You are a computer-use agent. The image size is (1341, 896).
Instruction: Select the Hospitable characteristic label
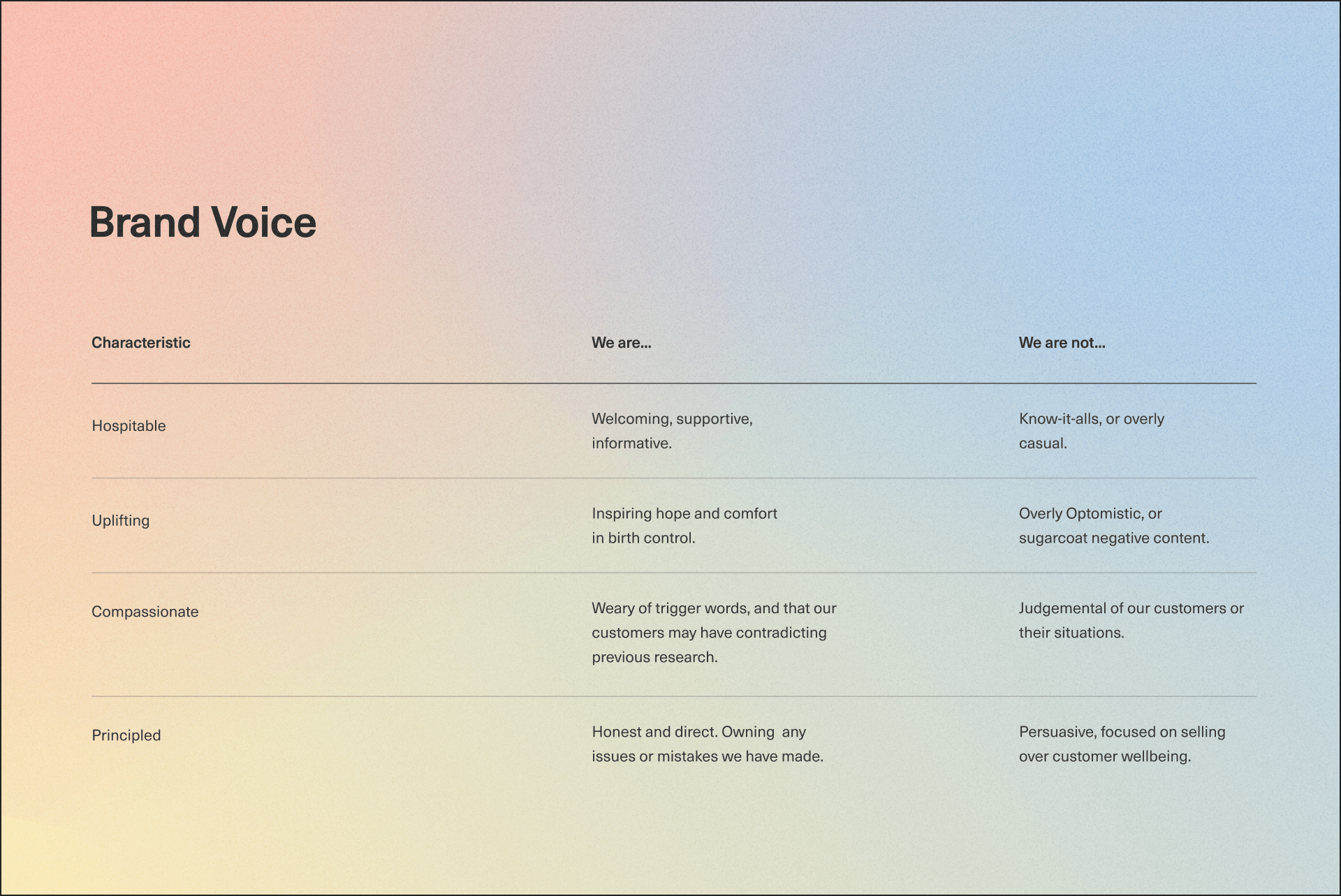[129, 425]
